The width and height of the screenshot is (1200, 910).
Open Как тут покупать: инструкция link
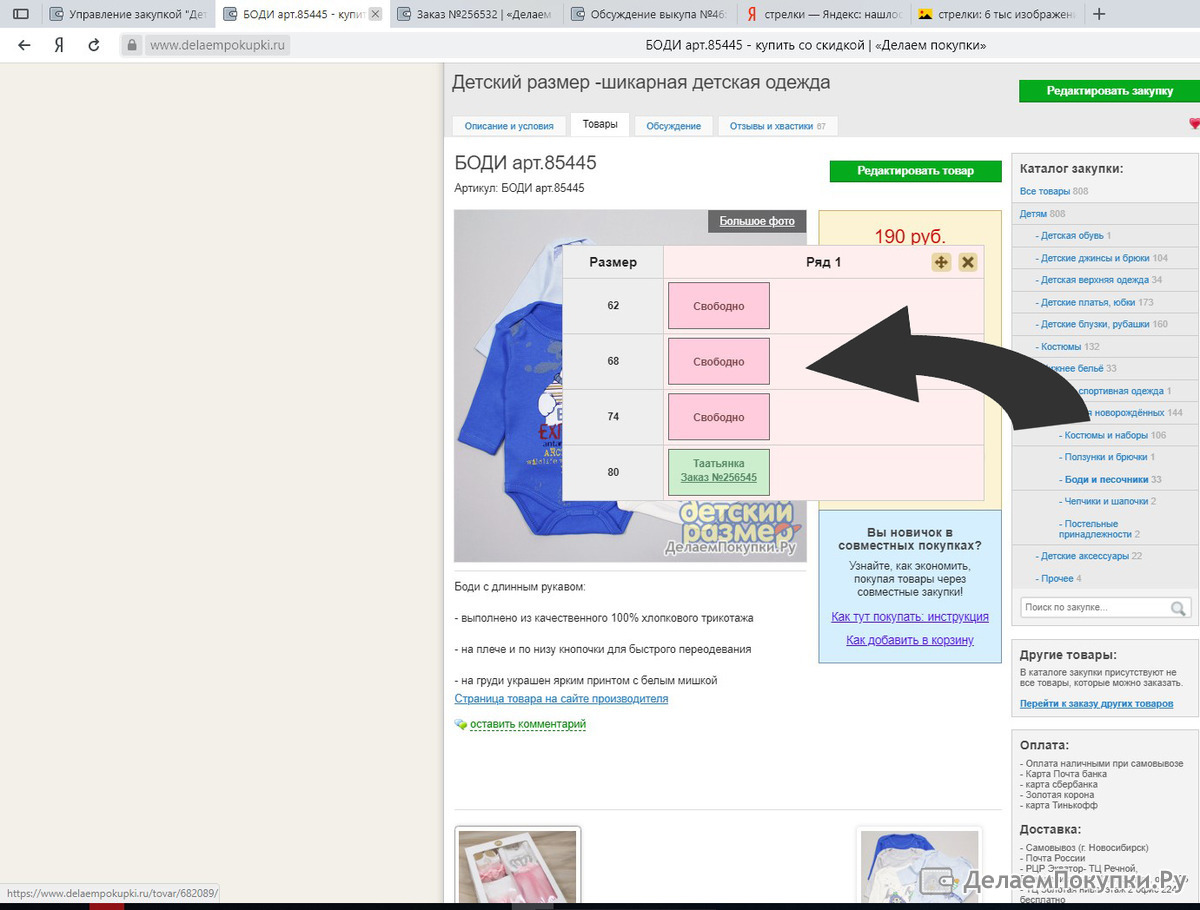click(910, 617)
